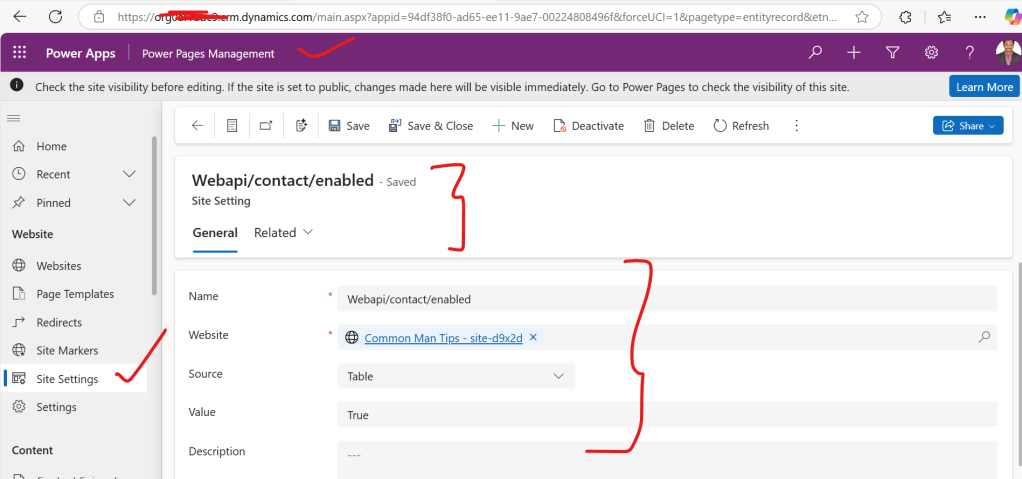Image resolution: width=1022 pixels, height=479 pixels.
Task: Open more commands overflow menu
Action: click(796, 126)
